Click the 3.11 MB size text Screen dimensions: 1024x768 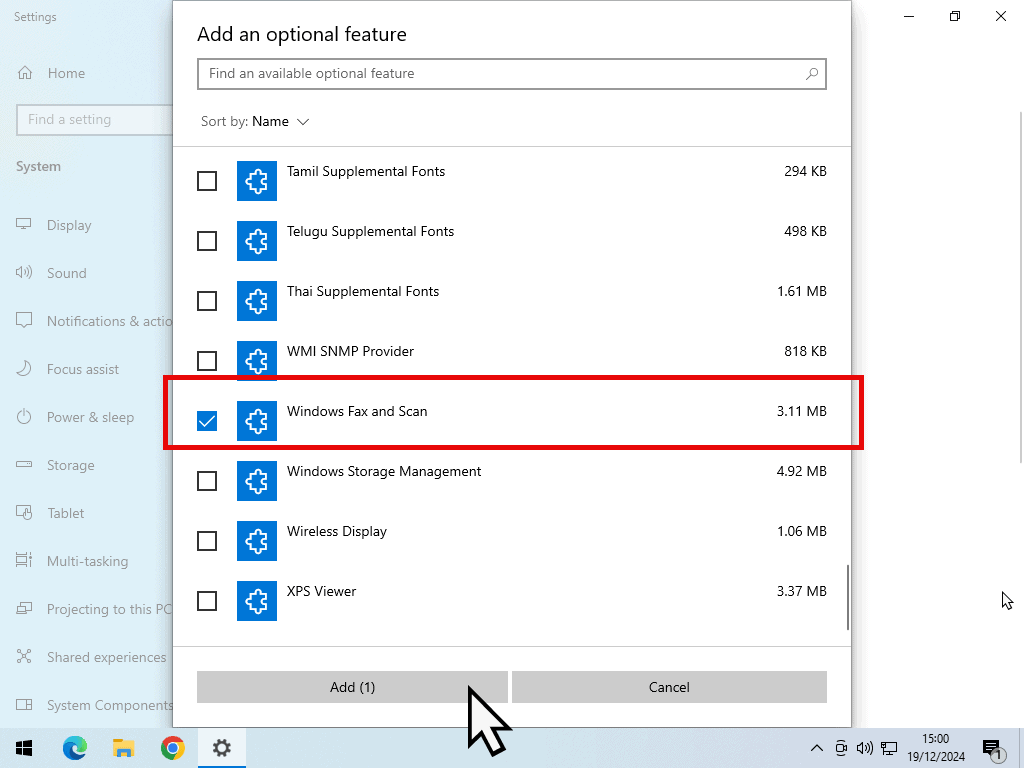(x=801, y=411)
